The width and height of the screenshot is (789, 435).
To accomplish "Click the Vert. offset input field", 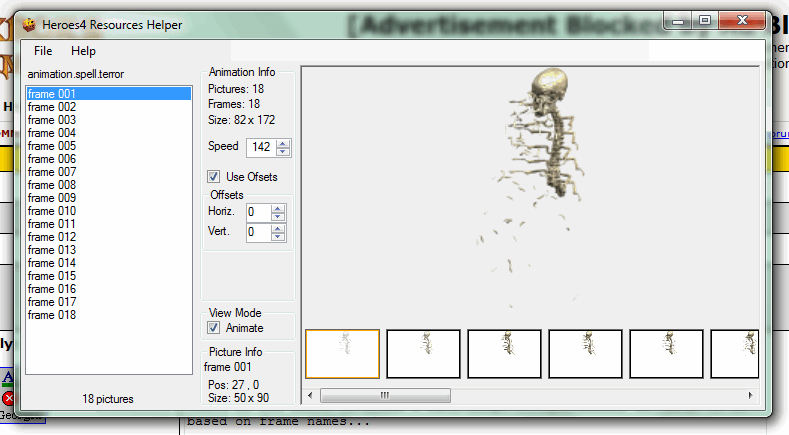I will pyautogui.click(x=259, y=232).
